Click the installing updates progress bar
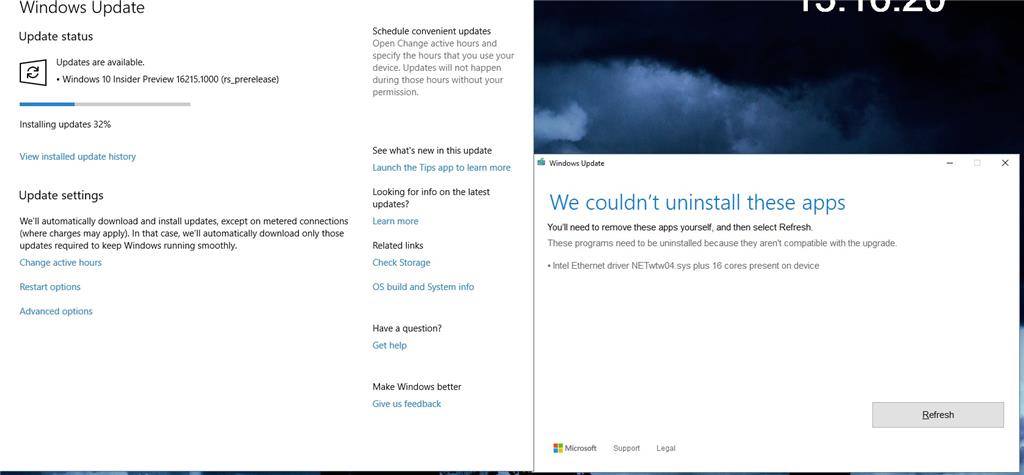The width and height of the screenshot is (1024, 475). click(105, 104)
